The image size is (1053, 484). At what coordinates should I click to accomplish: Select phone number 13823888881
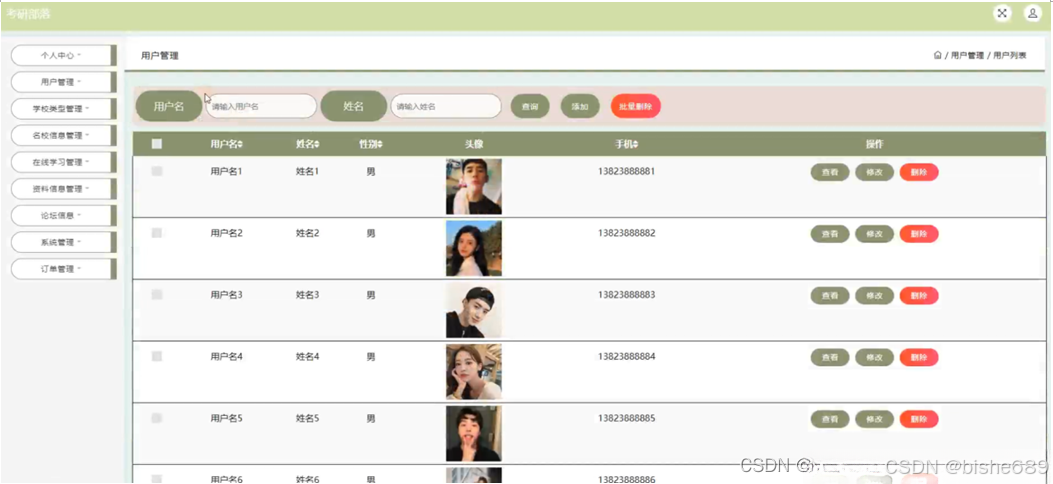pyautogui.click(x=626, y=171)
